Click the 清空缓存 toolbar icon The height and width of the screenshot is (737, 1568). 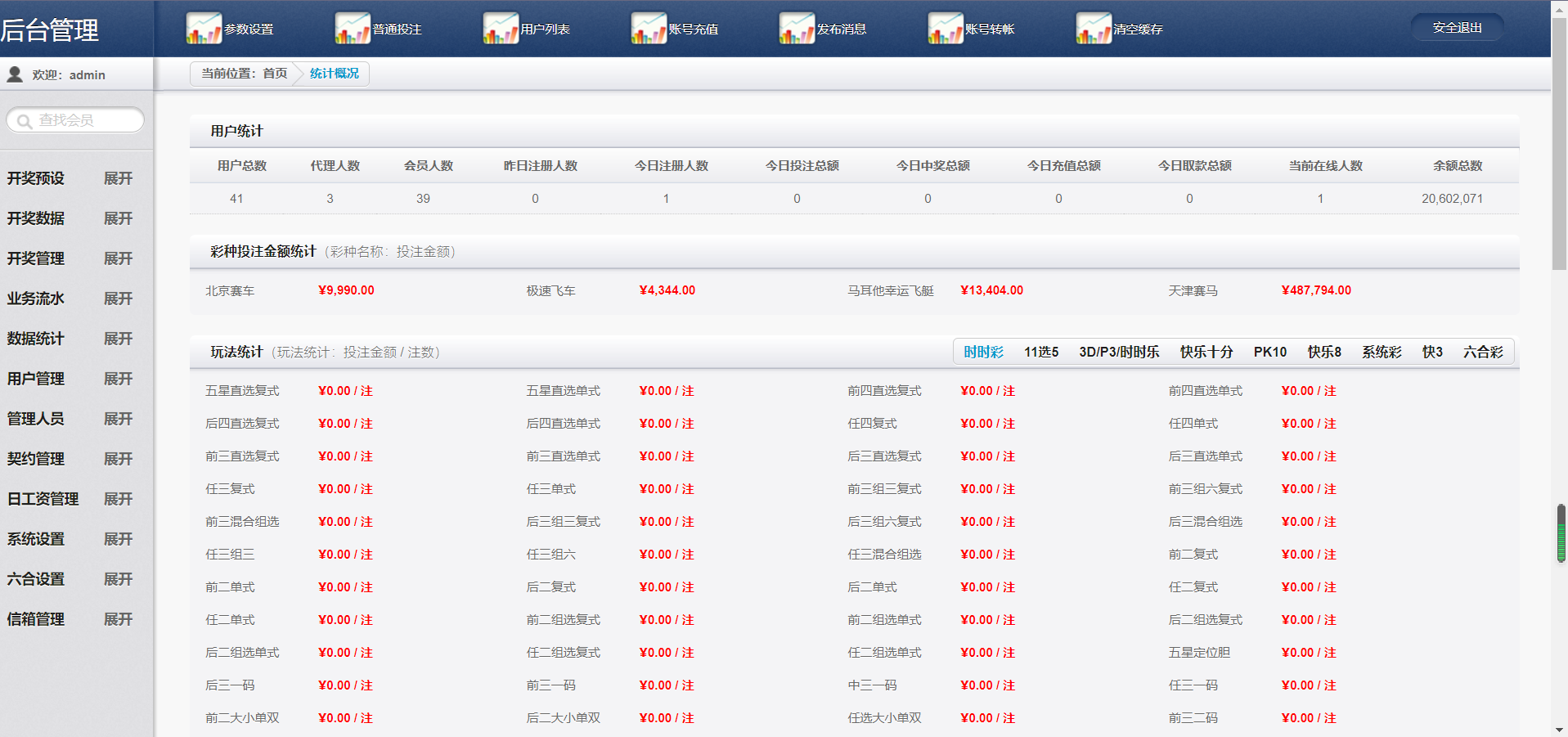(x=1094, y=29)
